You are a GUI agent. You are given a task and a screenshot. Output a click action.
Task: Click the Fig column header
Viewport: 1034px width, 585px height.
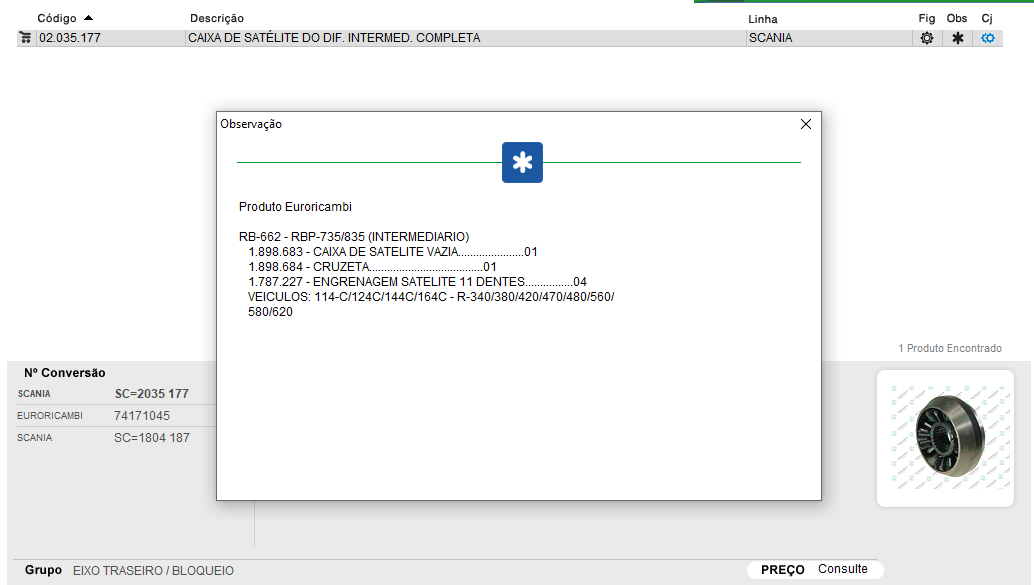[926, 19]
